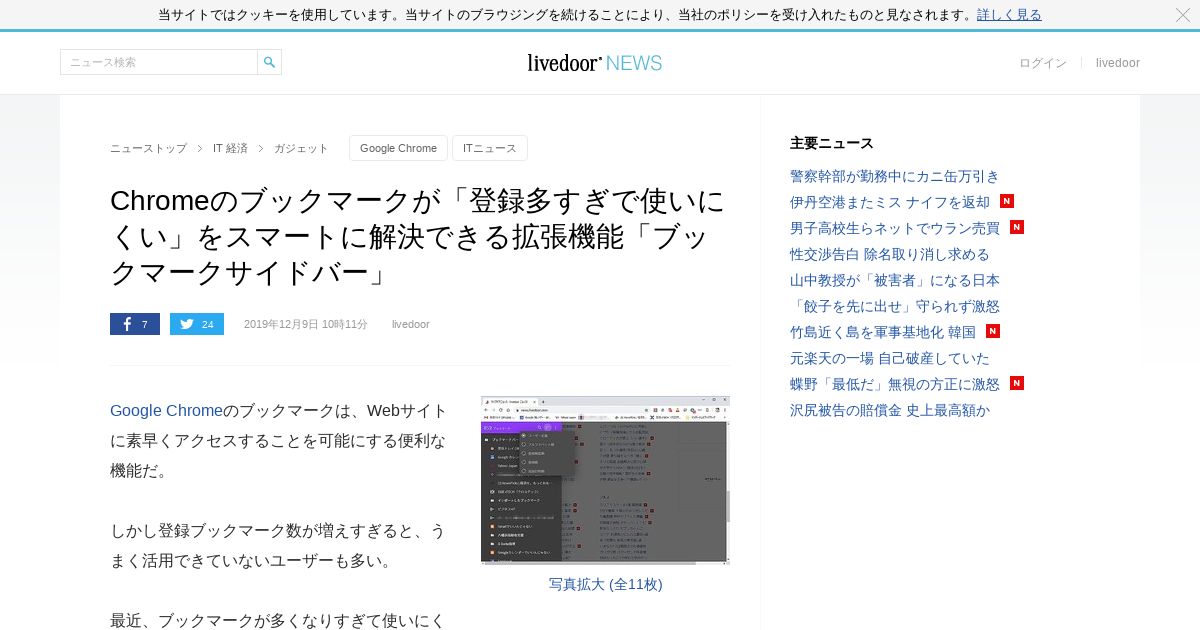Focus the ニュース検索 search field
Viewport: 1200px width, 630px height.
tap(159, 62)
